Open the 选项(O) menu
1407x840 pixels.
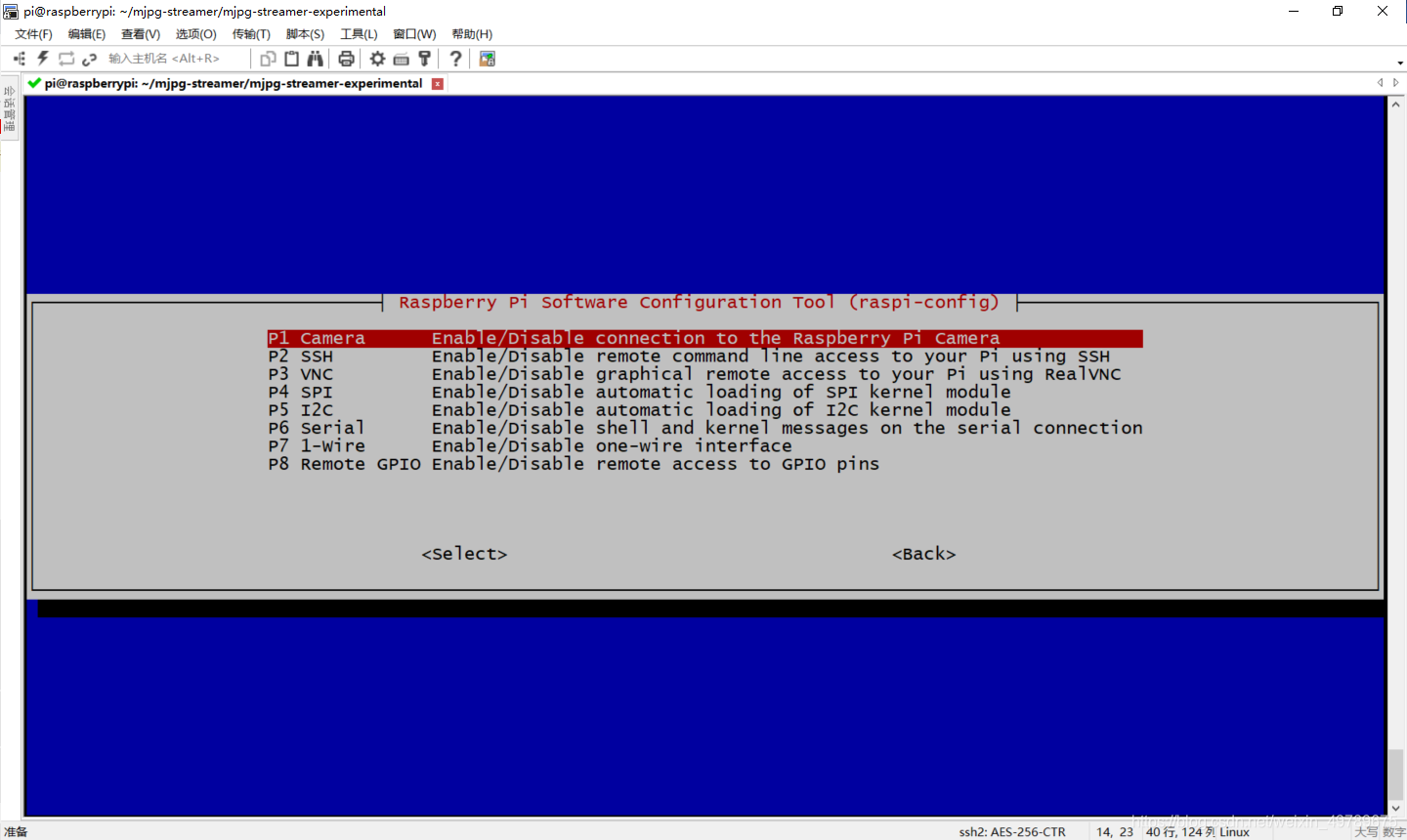click(x=196, y=34)
